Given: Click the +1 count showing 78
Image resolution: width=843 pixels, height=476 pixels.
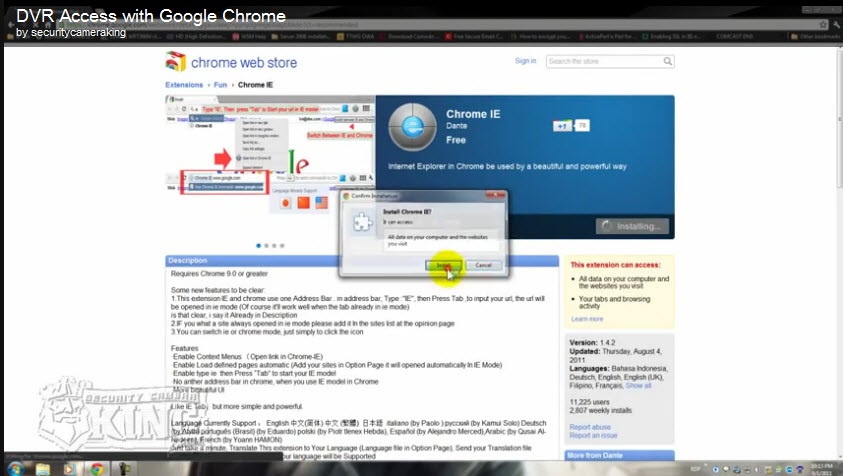Looking at the screenshot, I should pos(582,126).
